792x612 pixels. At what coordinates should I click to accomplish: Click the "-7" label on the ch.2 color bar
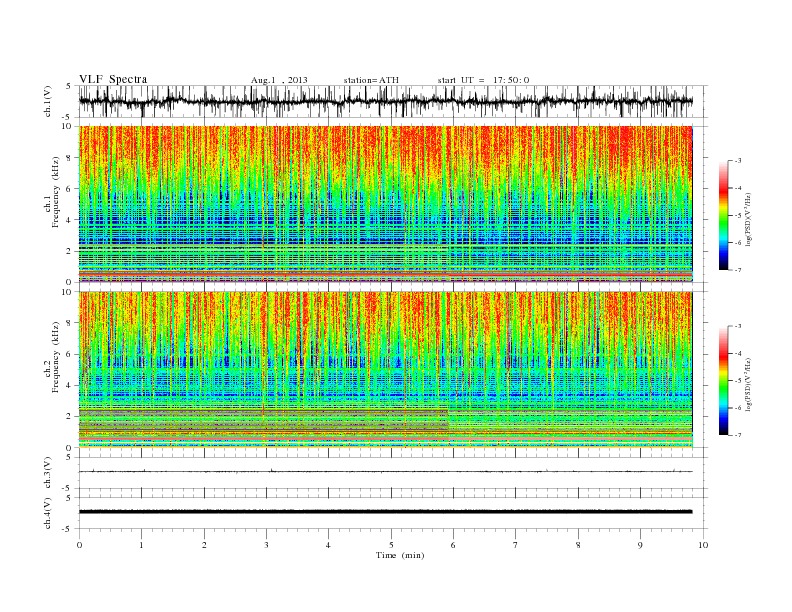click(x=737, y=435)
